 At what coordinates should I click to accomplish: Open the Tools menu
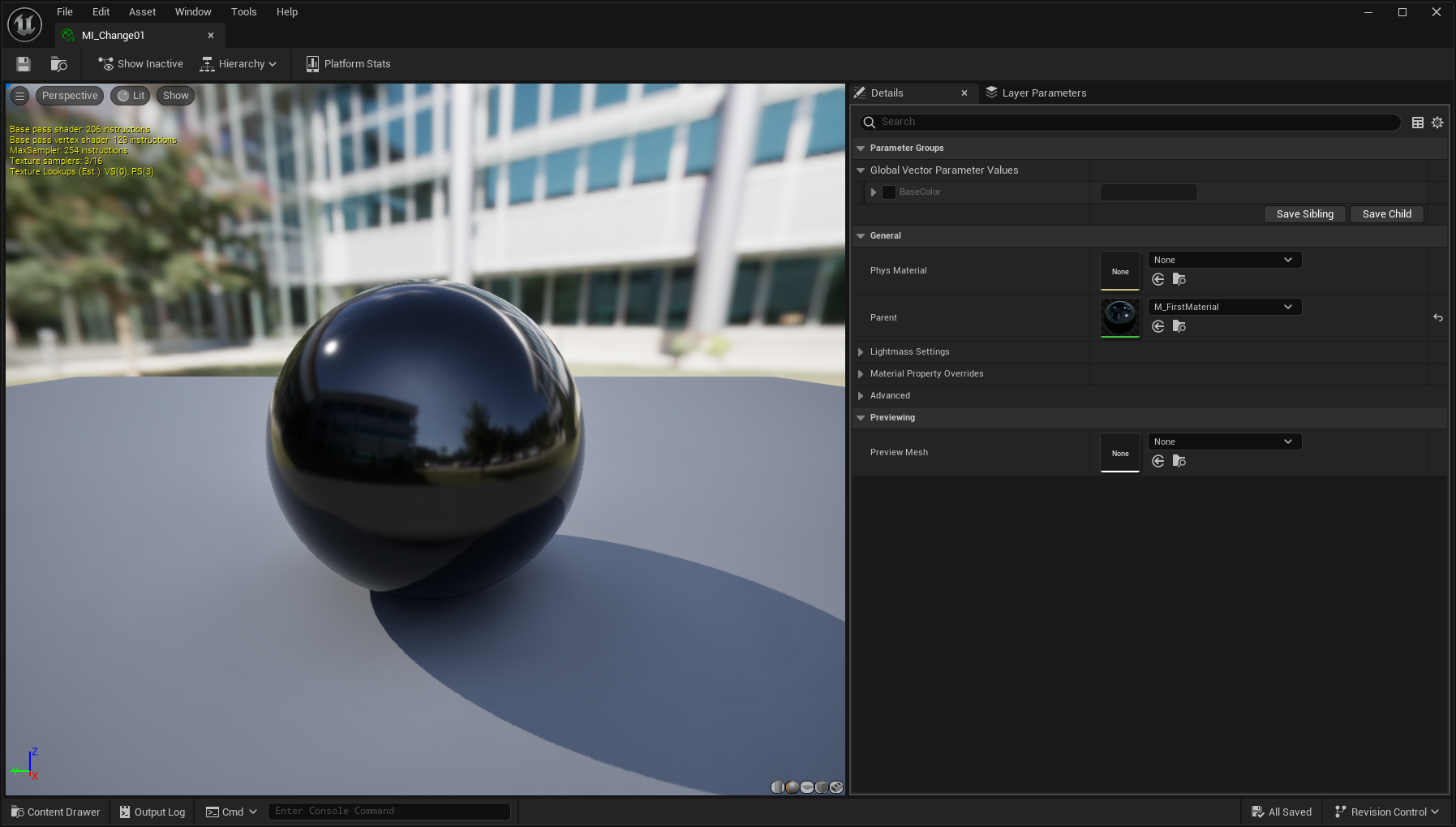pyautogui.click(x=243, y=11)
